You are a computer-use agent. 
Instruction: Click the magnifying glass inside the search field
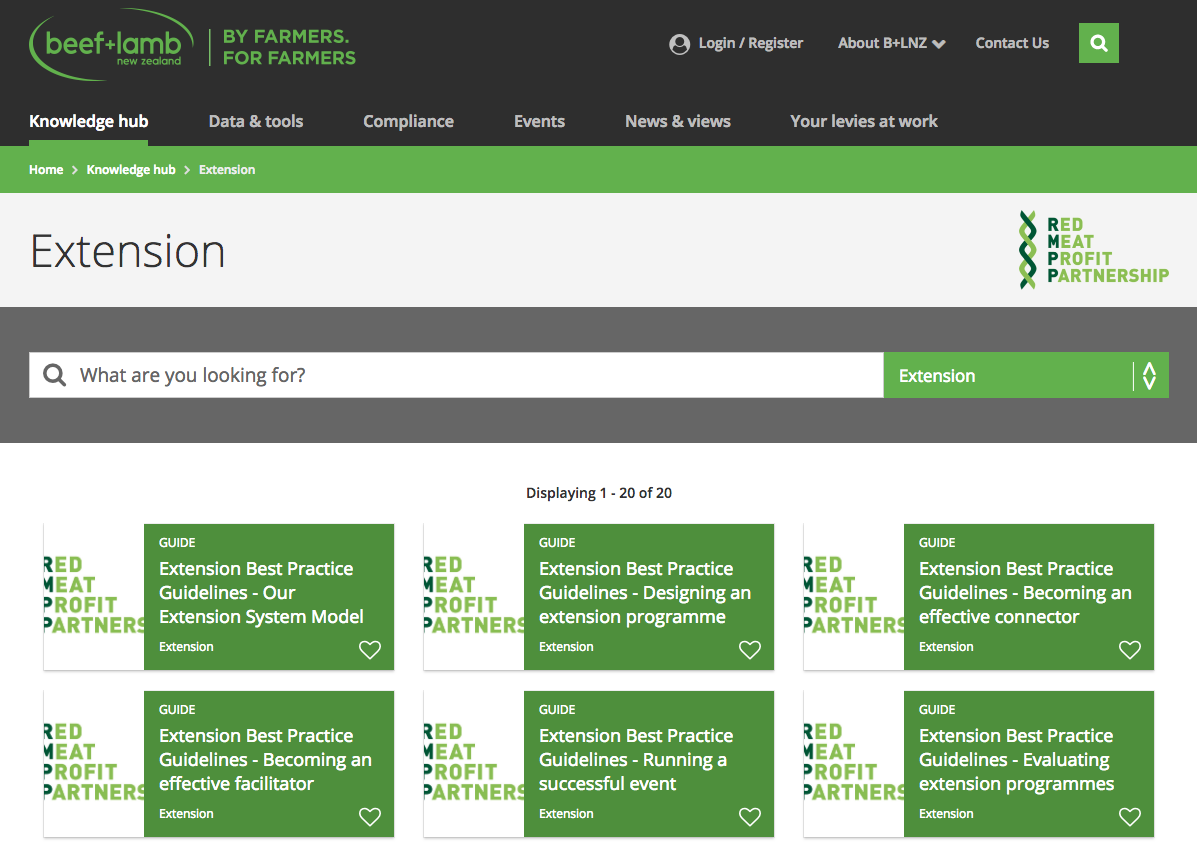[54, 375]
